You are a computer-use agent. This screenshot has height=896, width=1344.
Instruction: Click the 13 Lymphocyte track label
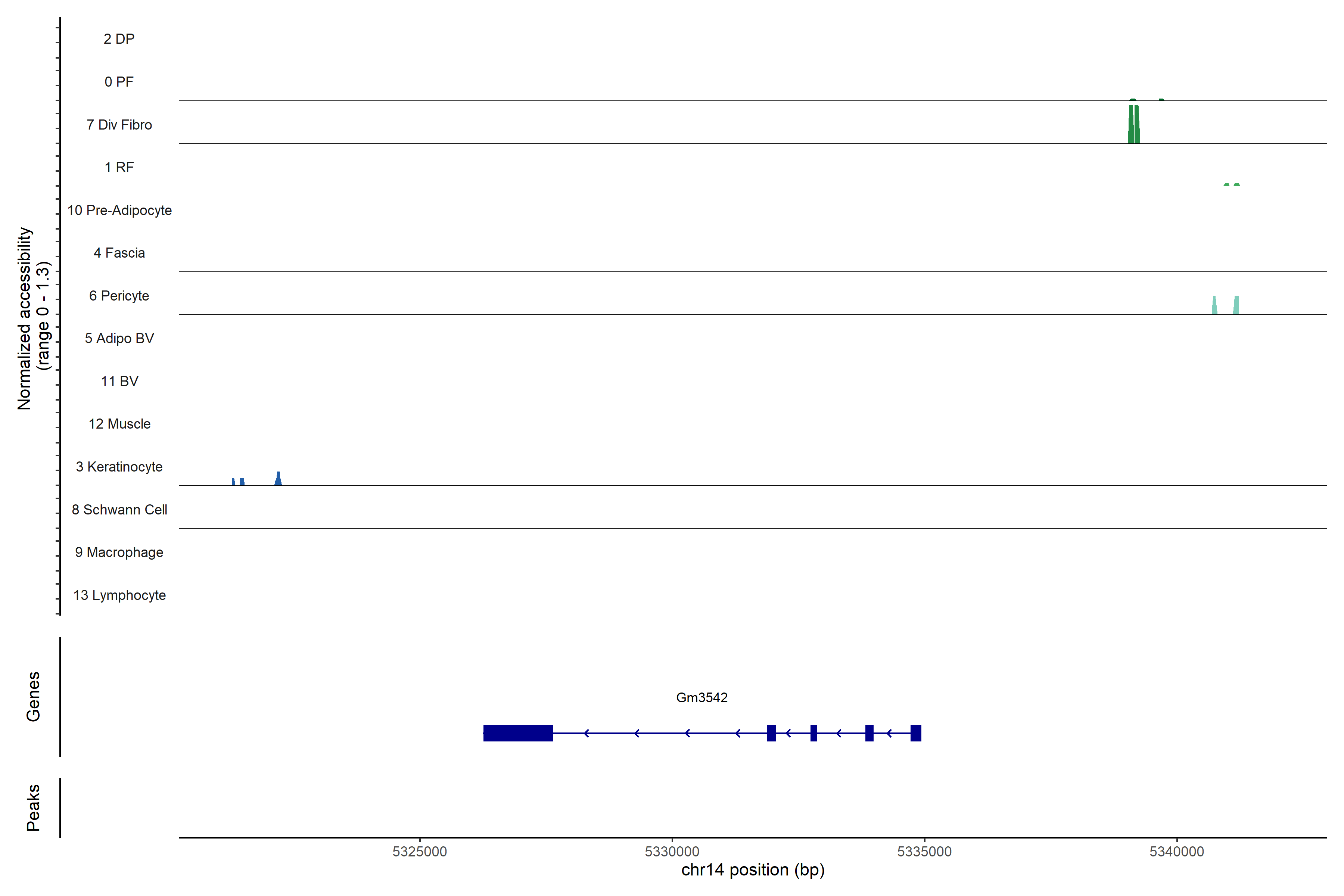click(x=119, y=595)
